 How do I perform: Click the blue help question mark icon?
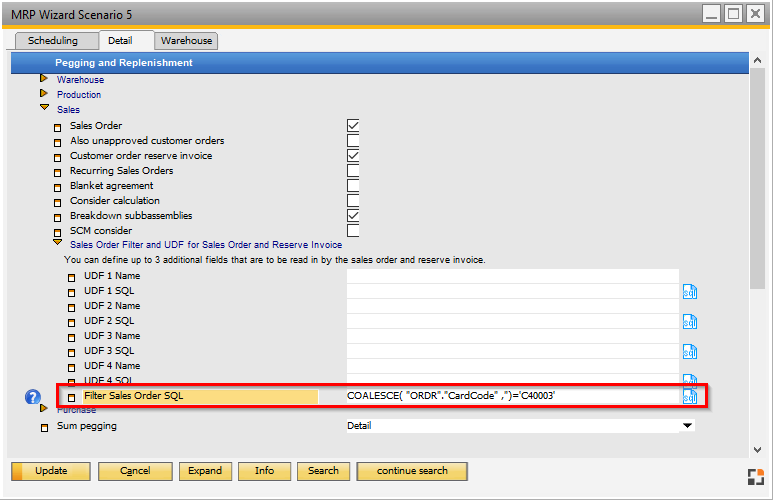tap(33, 397)
